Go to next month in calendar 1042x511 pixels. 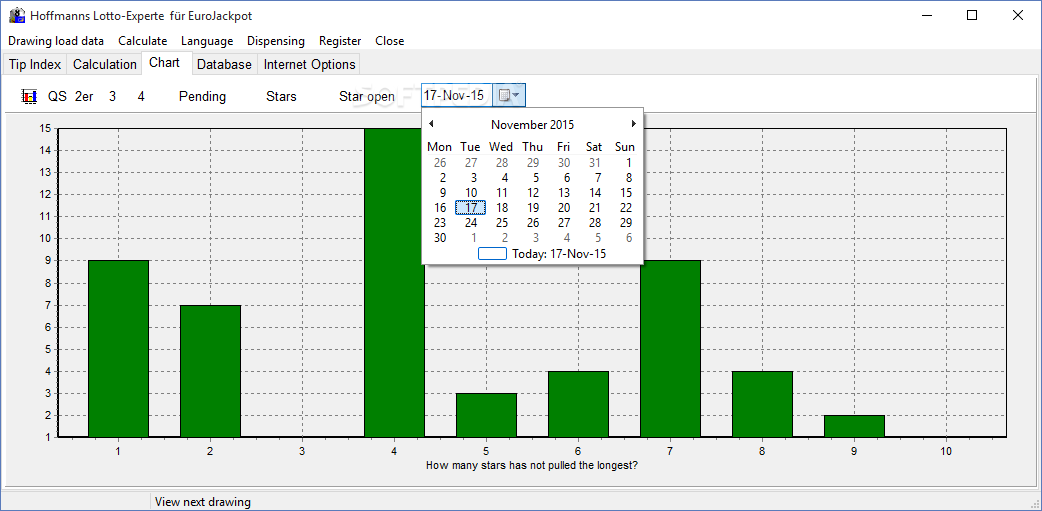click(x=634, y=124)
